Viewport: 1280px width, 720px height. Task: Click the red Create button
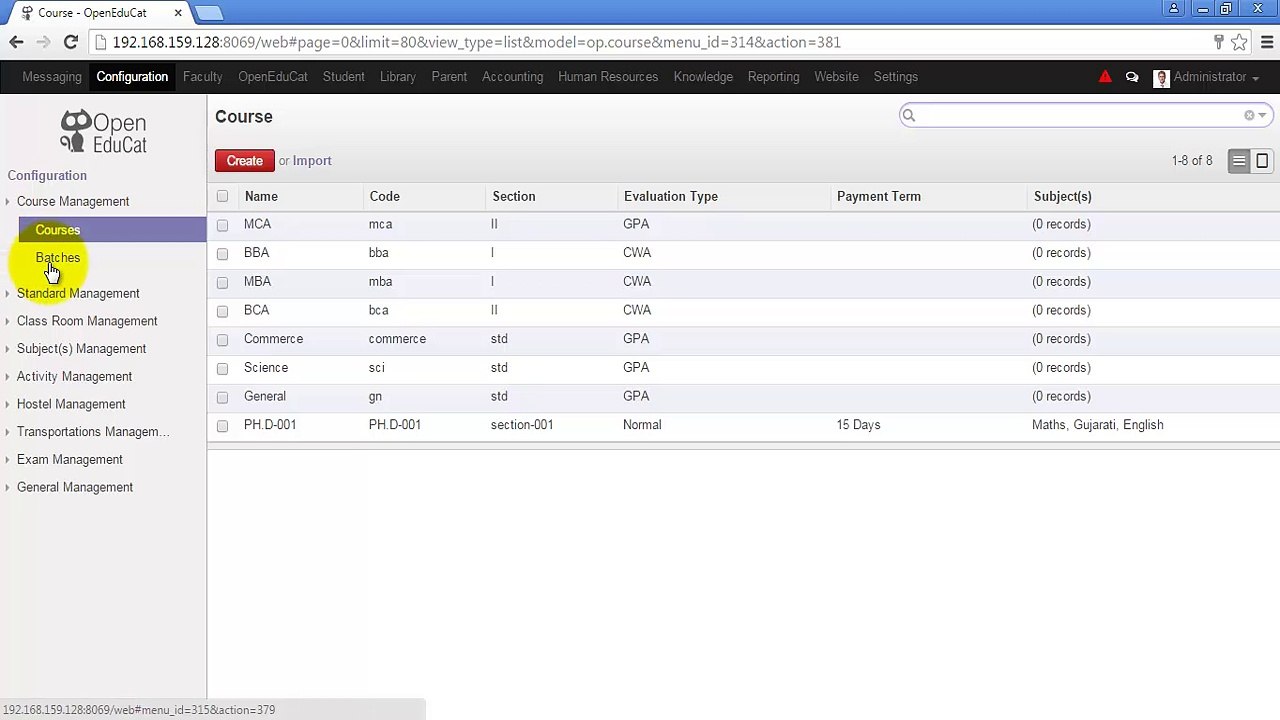point(245,161)
